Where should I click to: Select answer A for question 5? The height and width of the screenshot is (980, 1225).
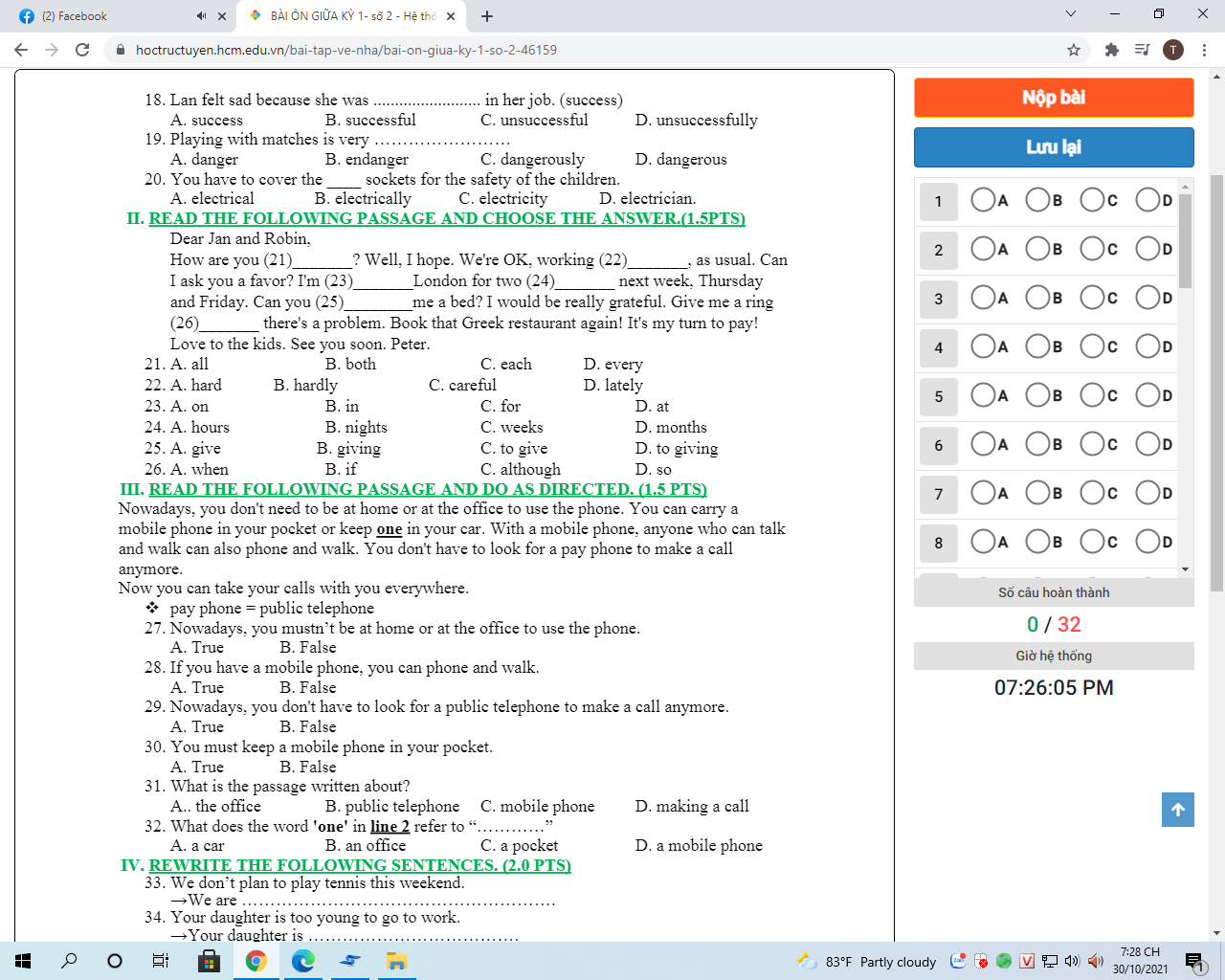coord(983,394)
